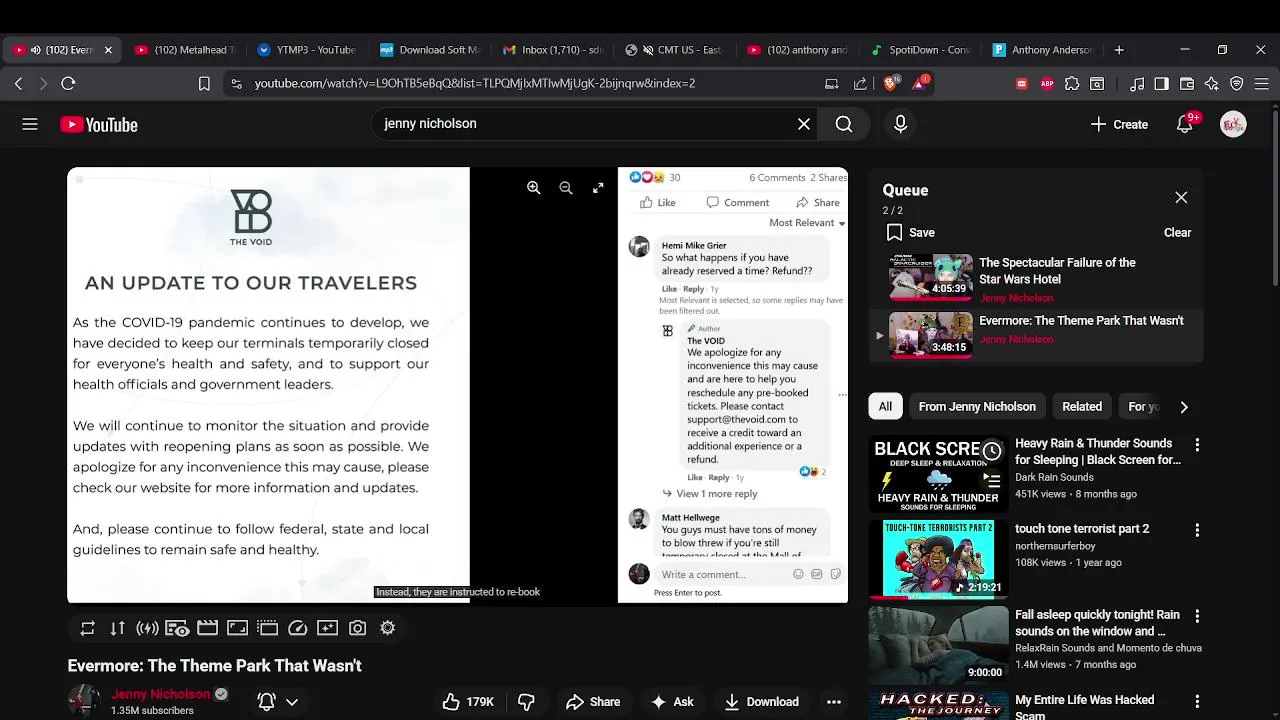Select the From Jenny Nicholson chip
The width and height of the screenshot is (1280, 720).
(977, 407)
